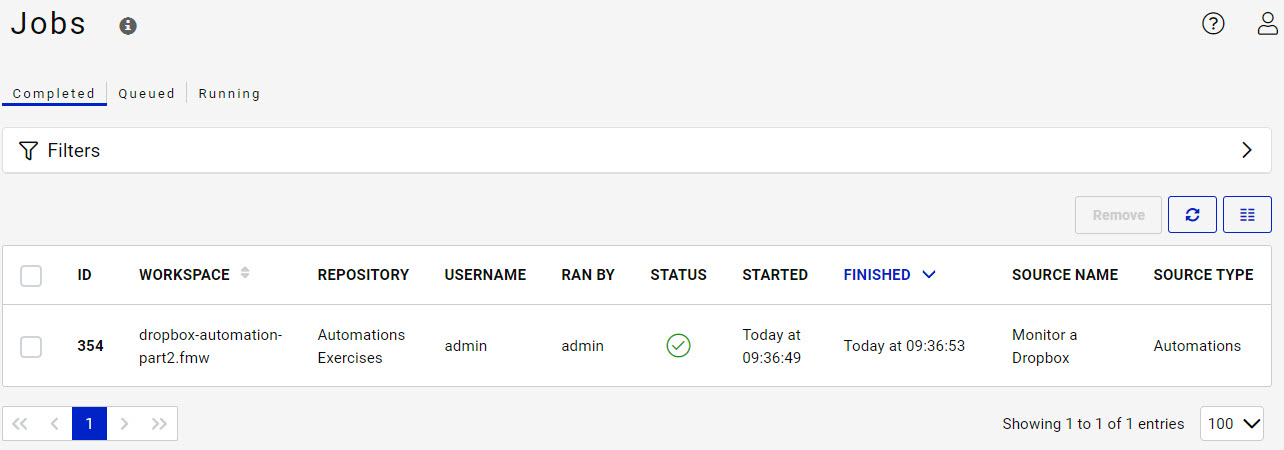Sort by Started column header
Viewport: 1284px width, 450px height.
[775, 275]
